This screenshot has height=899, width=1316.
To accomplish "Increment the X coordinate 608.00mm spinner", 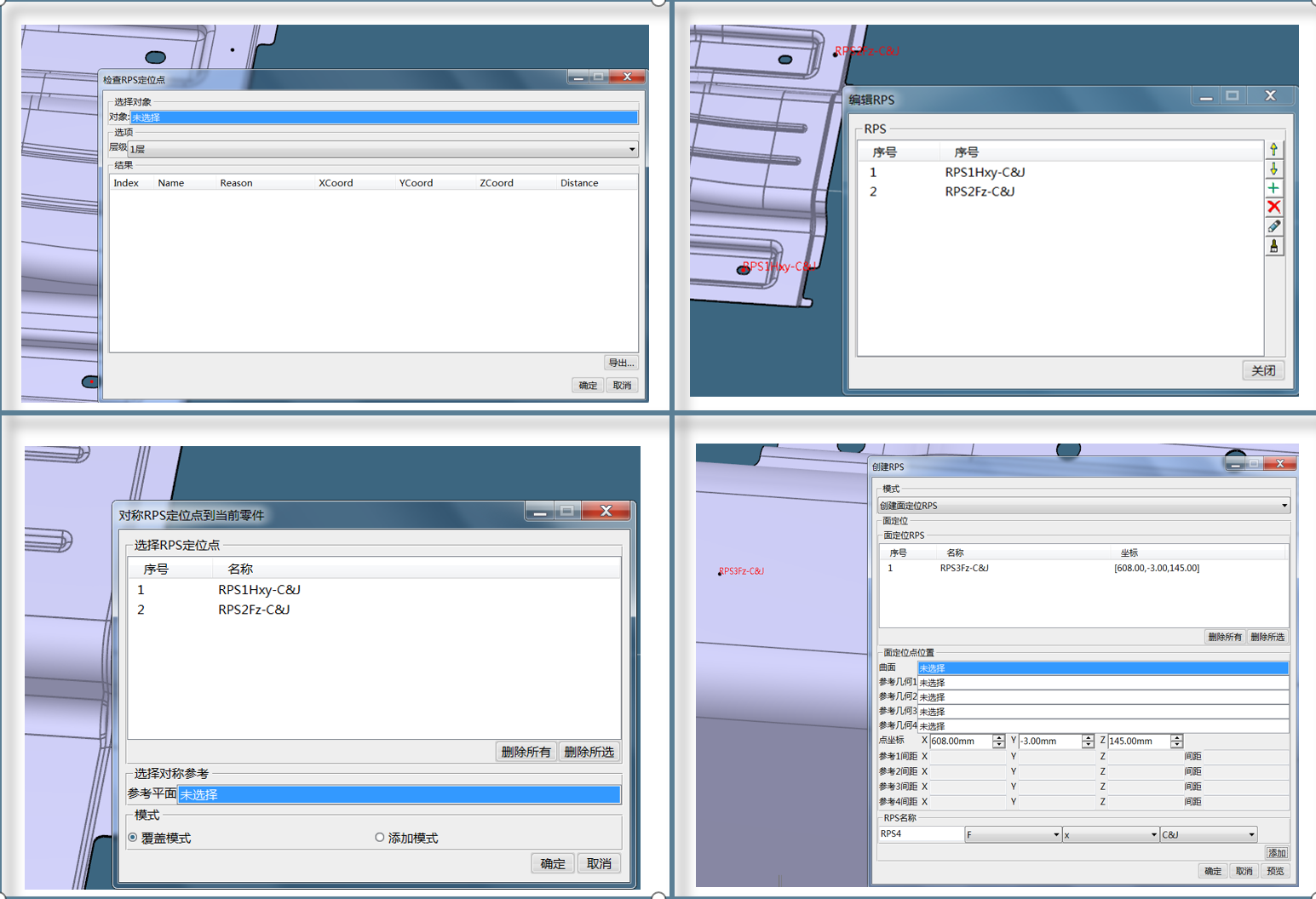I will (998, 738).
